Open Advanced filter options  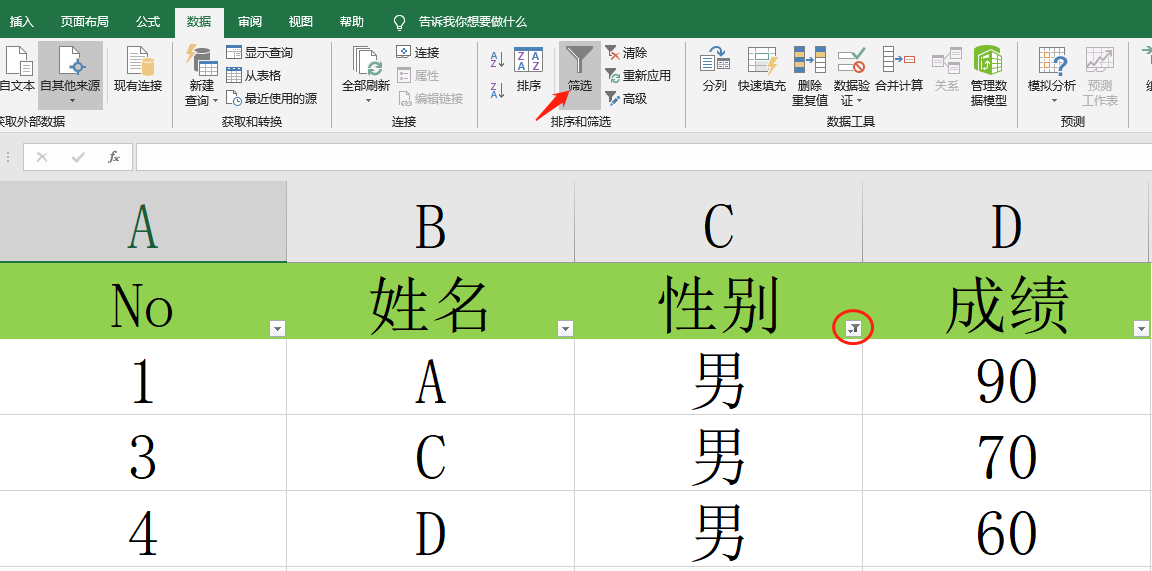click(626, 98)
